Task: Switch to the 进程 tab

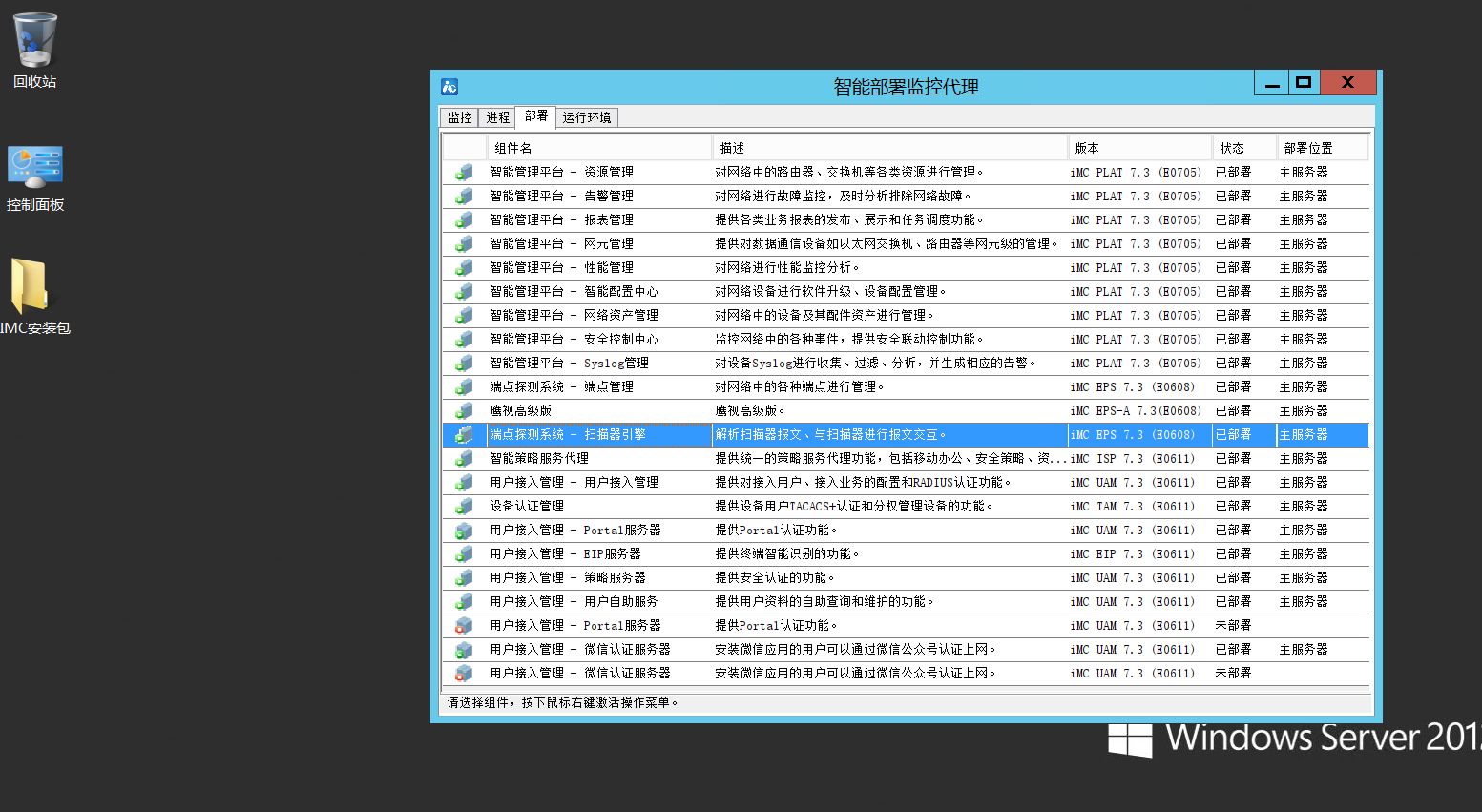Action: coord(497,117)
